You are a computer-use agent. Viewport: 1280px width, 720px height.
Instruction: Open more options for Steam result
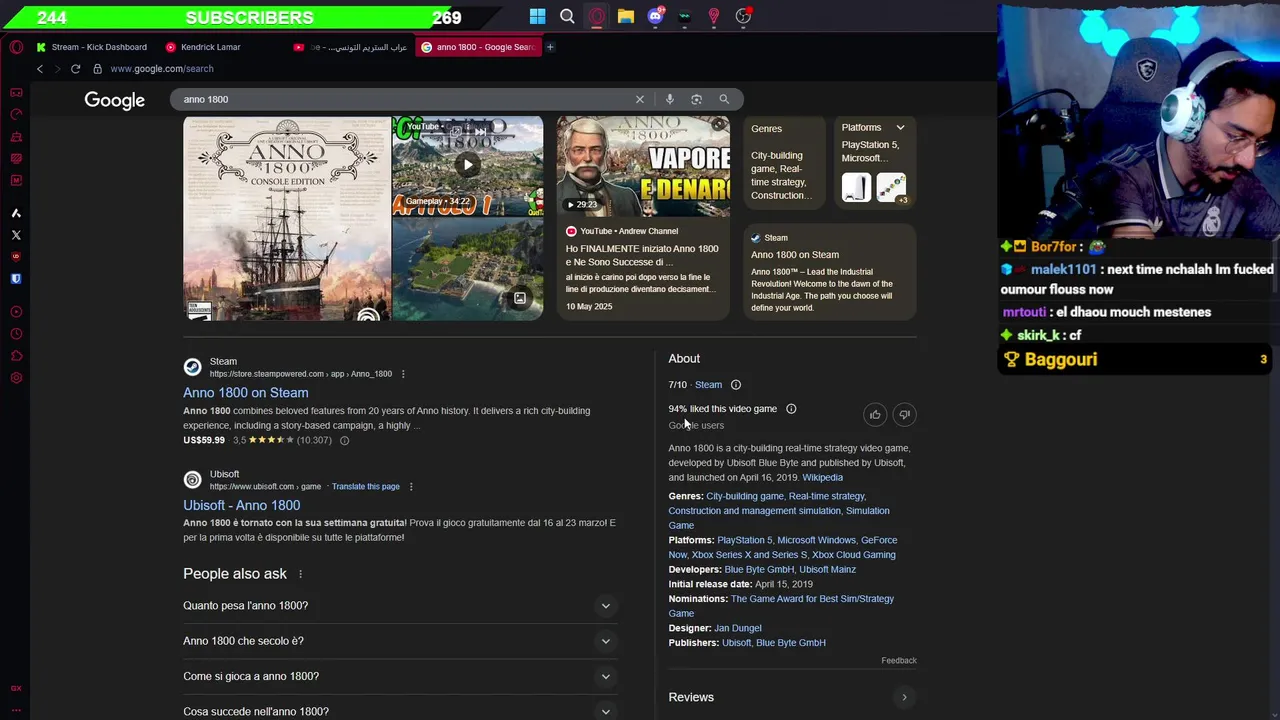[x=403, y=374]
